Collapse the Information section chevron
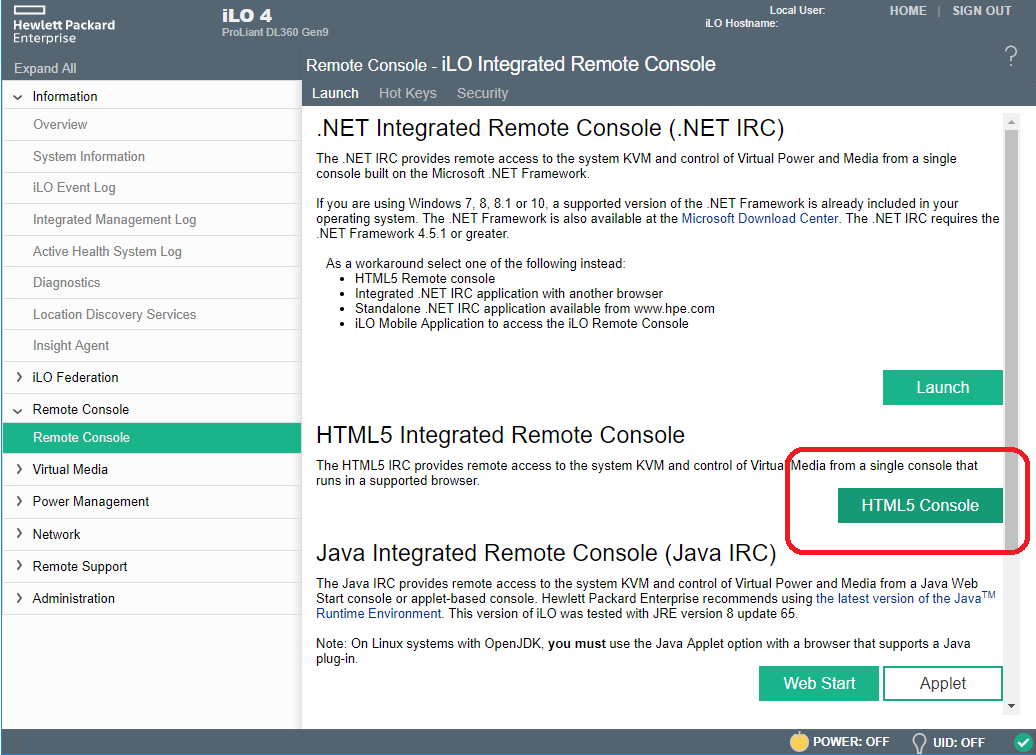 tap(18, 97)
